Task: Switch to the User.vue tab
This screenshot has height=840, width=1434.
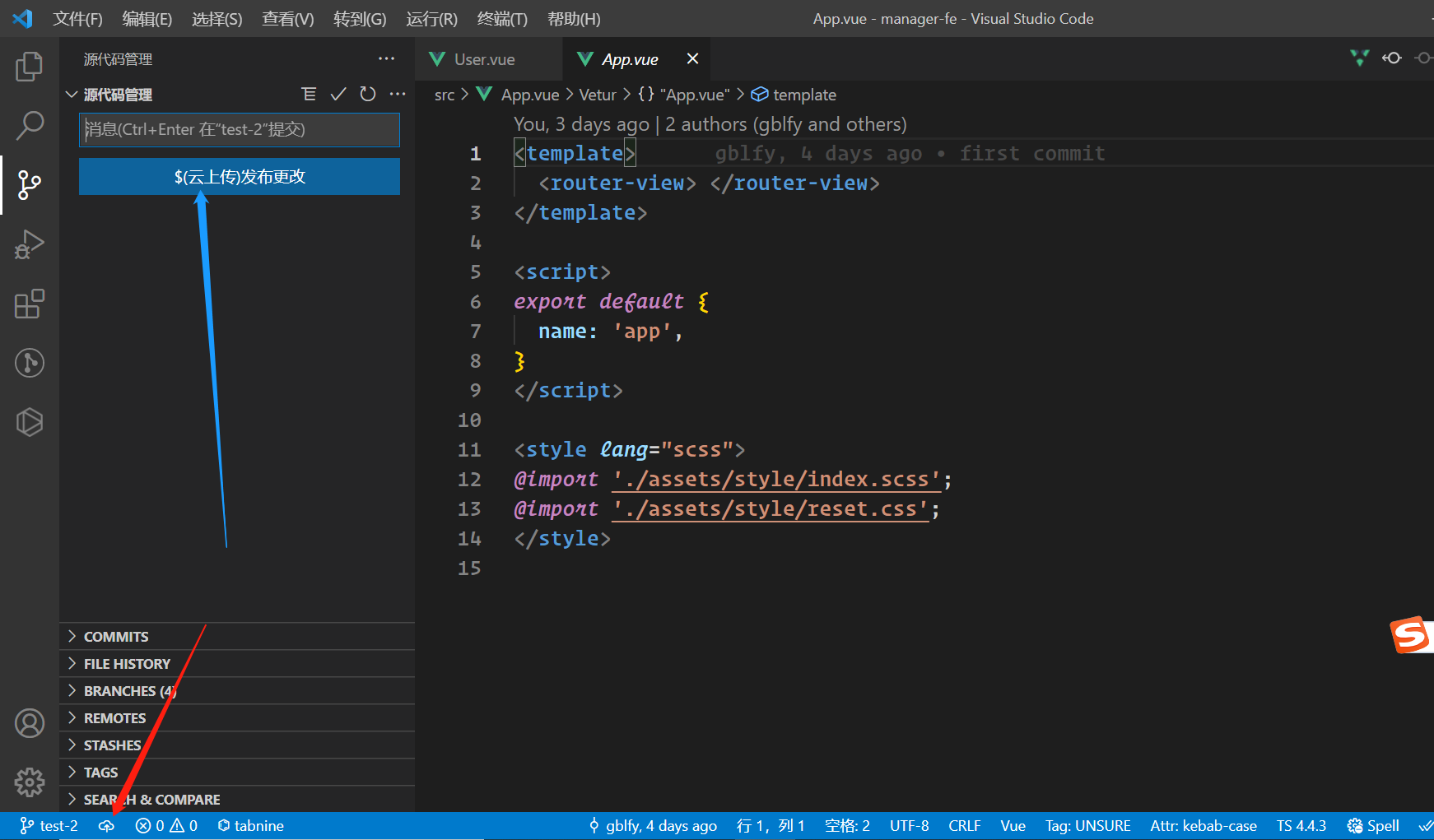Action: pyautogui.click(x=489, y=58)
